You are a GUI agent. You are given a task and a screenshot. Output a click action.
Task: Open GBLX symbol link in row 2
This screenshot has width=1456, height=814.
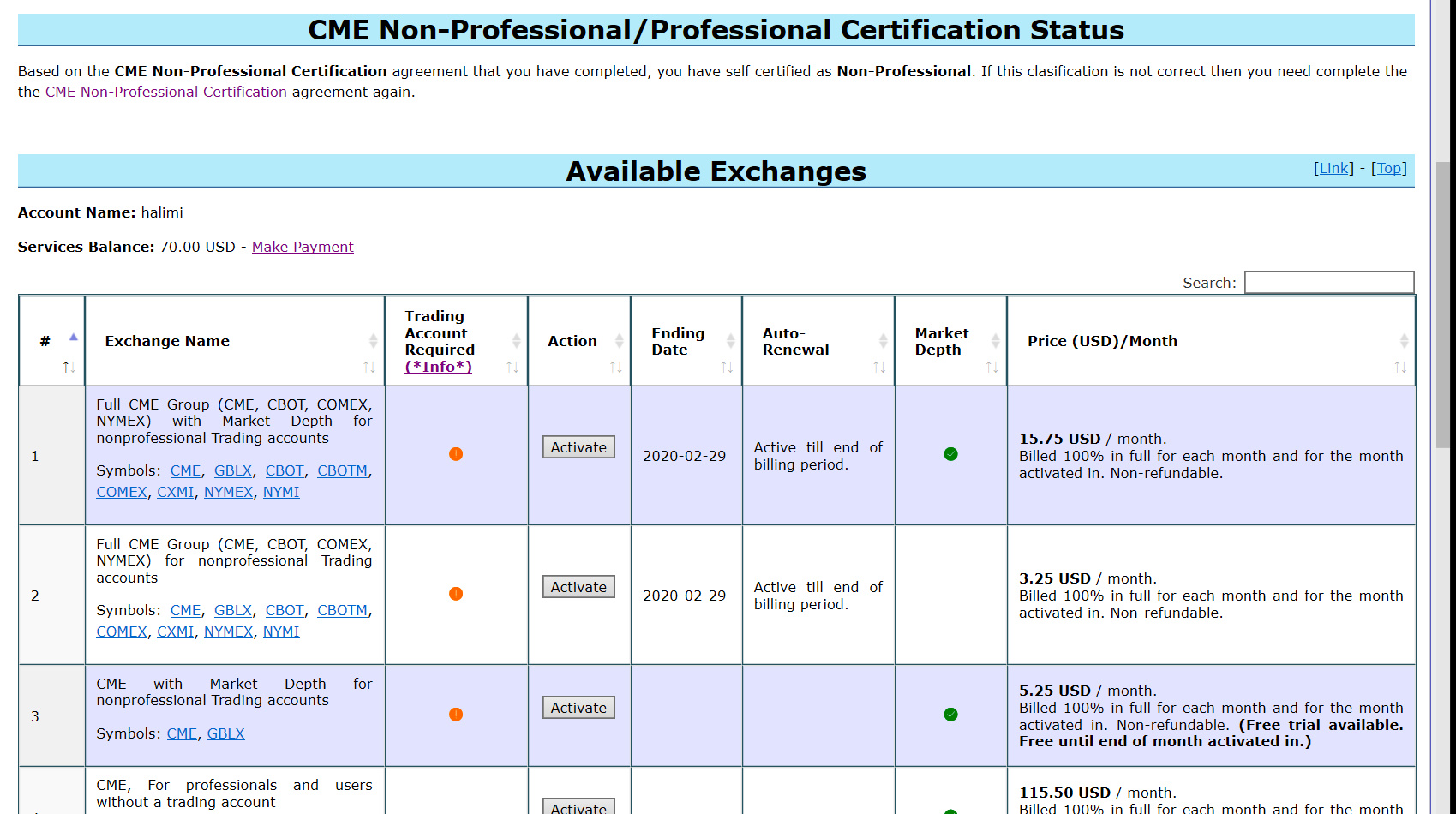coord(233,610)
